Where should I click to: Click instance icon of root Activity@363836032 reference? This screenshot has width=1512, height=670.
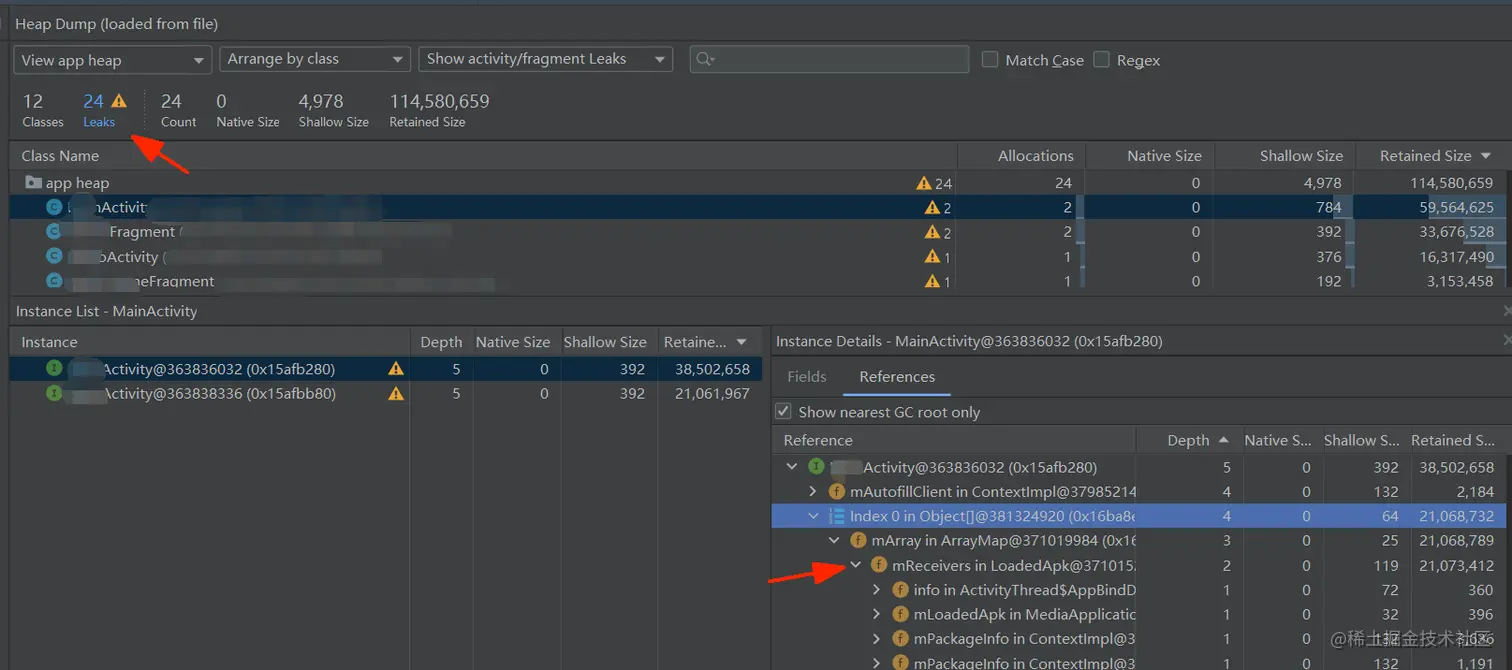pyautogui.click(x=816, y=467)
